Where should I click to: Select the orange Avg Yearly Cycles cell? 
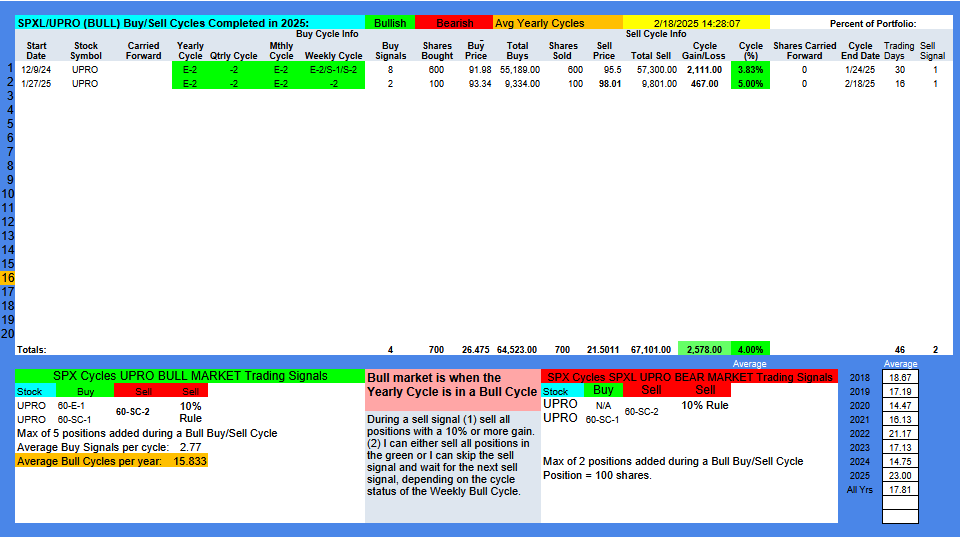[558, 23]
